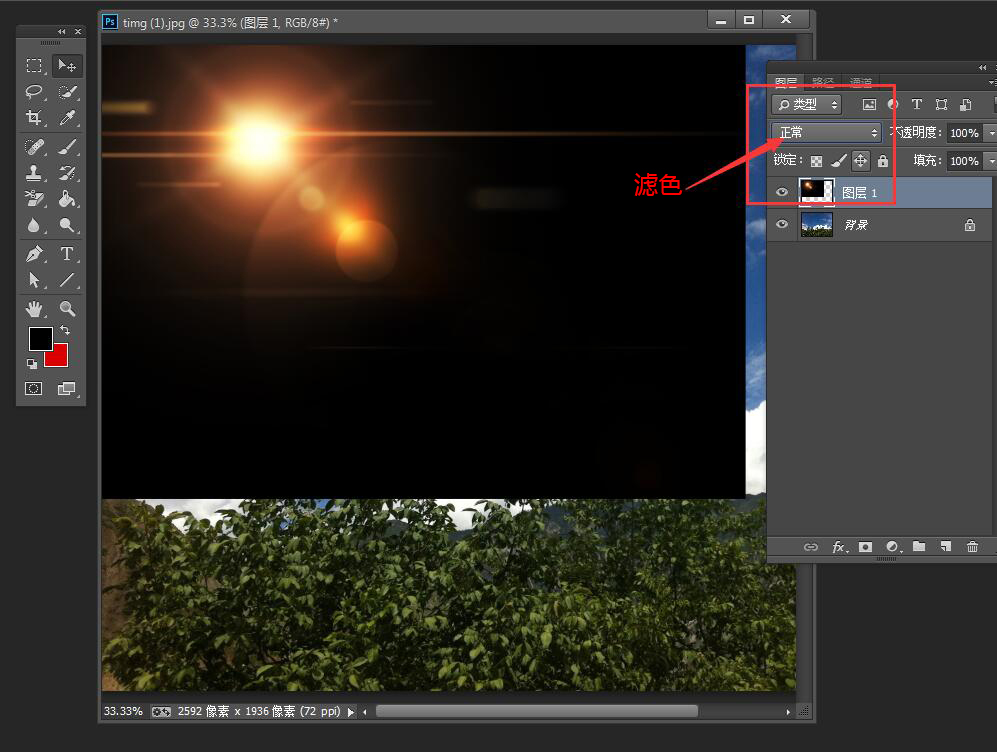The width and height of the screenshot is (997, 752).
Task: Select the Eyedropper tool
Action: coord(67,118)
